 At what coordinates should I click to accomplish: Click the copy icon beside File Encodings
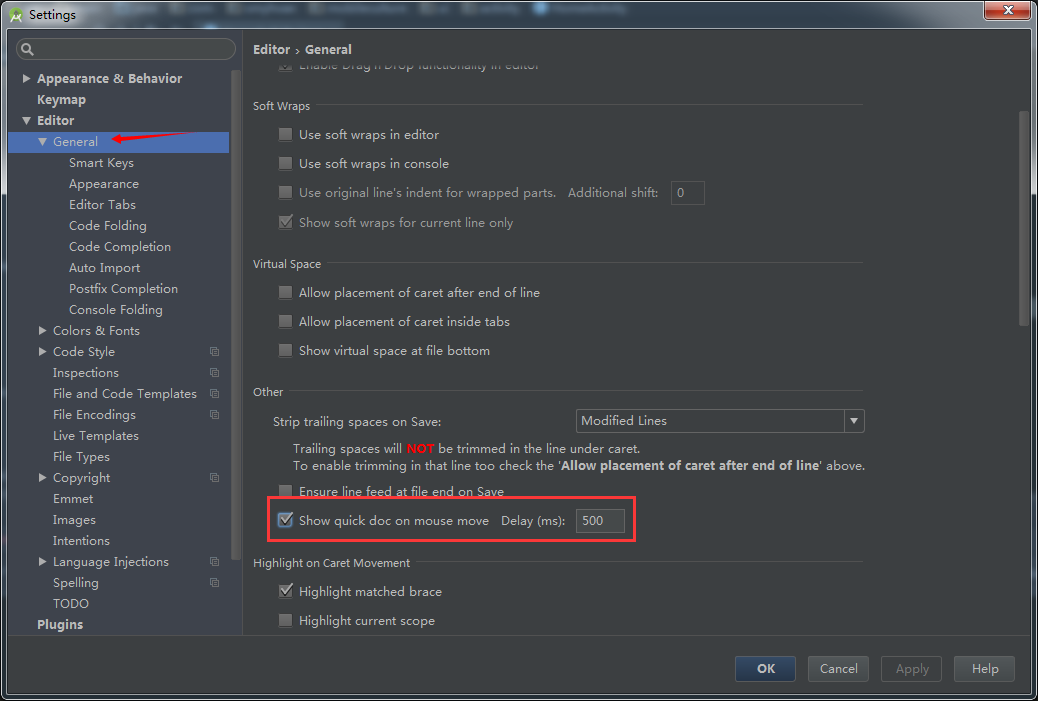214,414
